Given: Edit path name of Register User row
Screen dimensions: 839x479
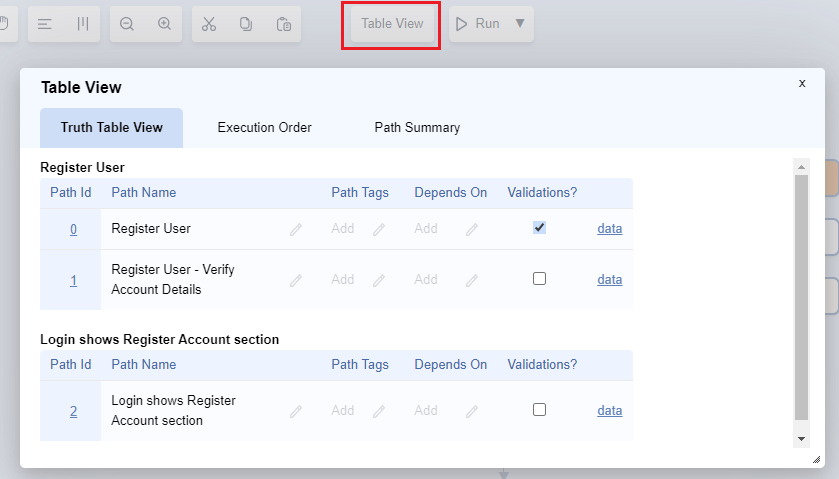Looking at the screenshot, I should (296, 229).
